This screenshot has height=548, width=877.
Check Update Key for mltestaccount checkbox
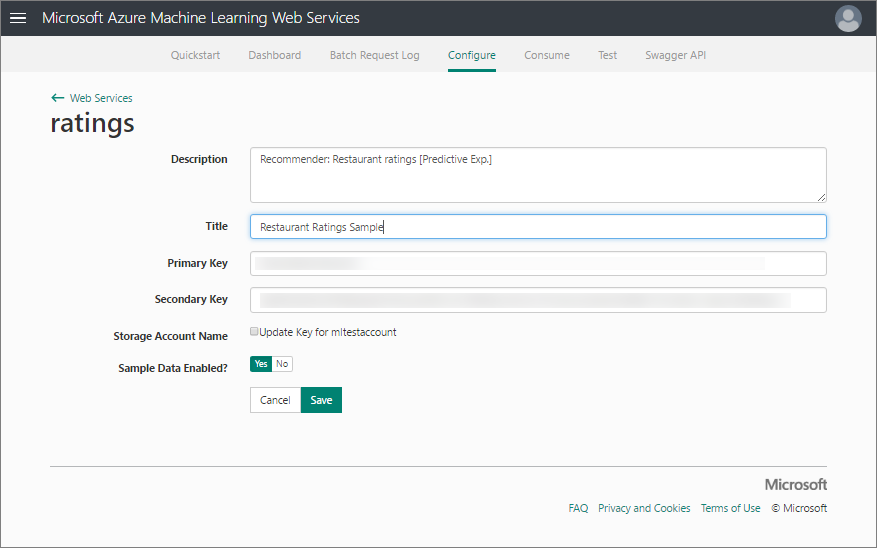point(254,332)
